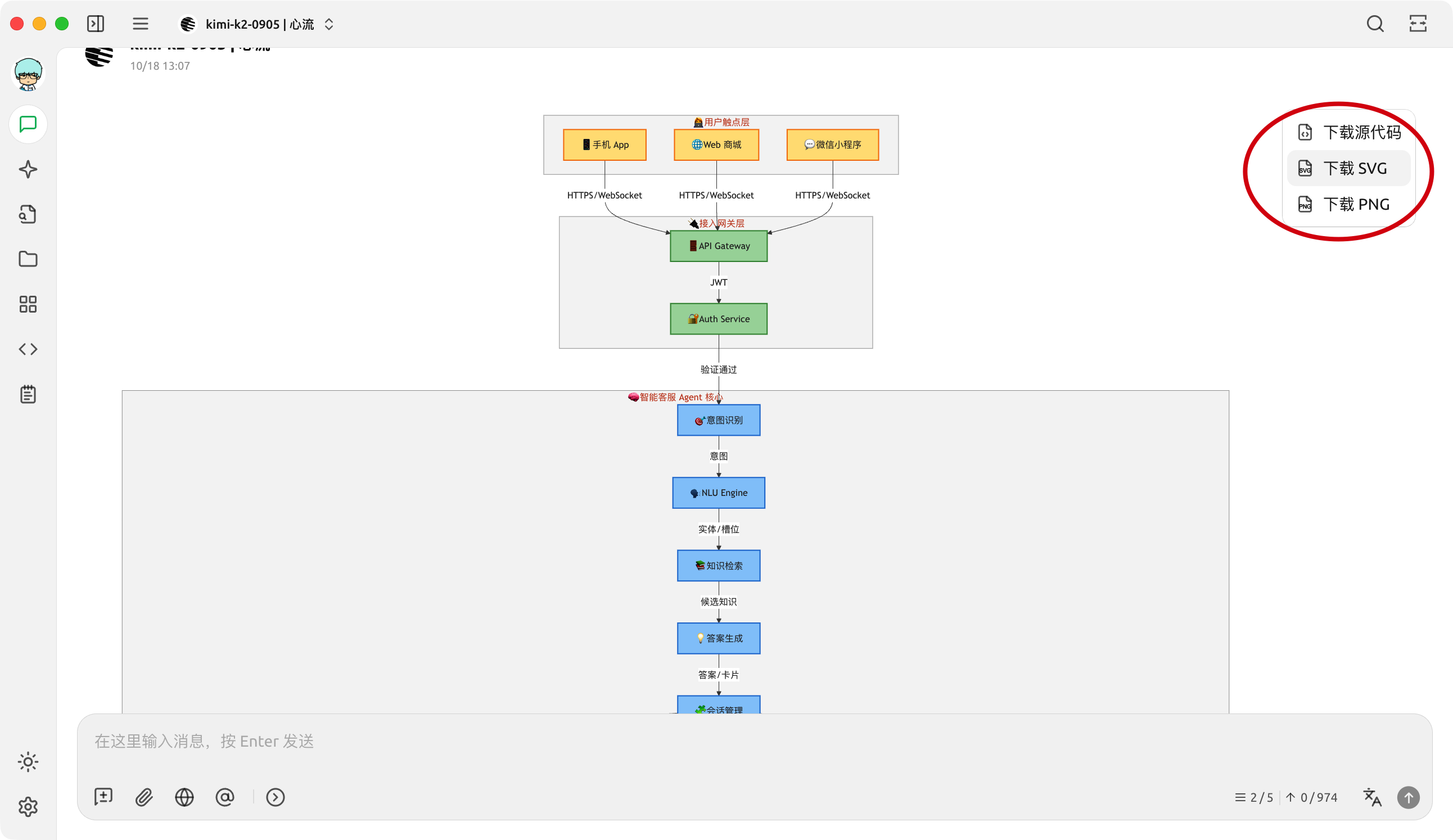Viewport: 1453px width, 840px height.
Task: Open the user avatar profile
Action: tap(28, 74)
